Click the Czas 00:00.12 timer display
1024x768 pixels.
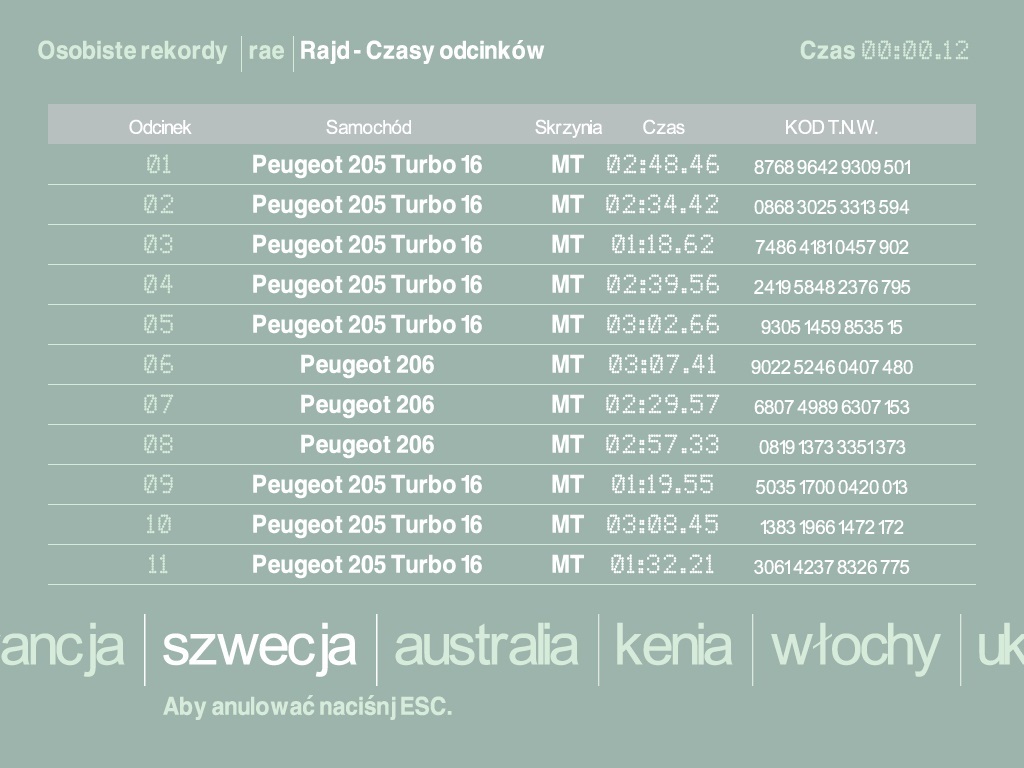(x=884, y=51)
